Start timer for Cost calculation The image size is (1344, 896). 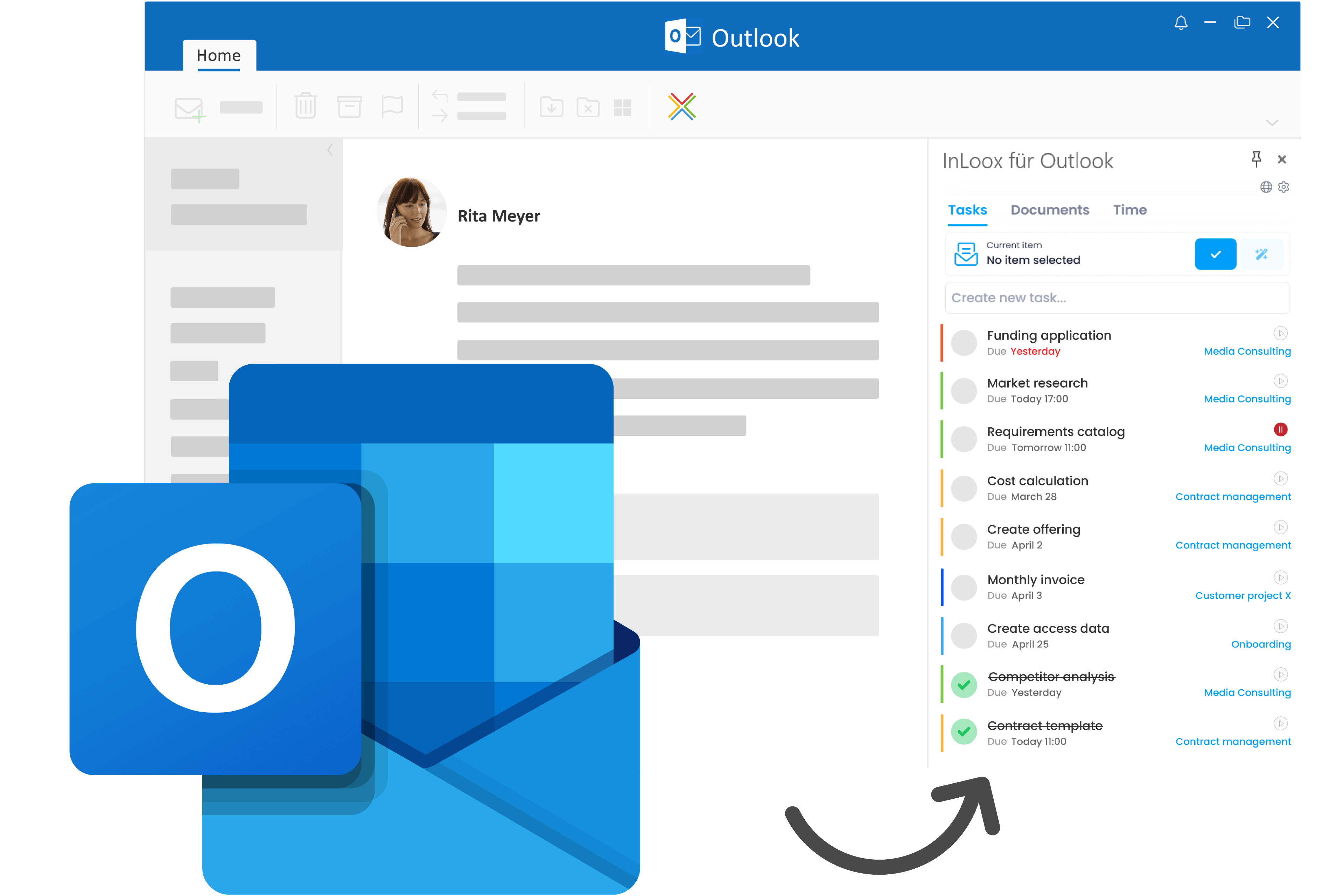click(1281, 478)
